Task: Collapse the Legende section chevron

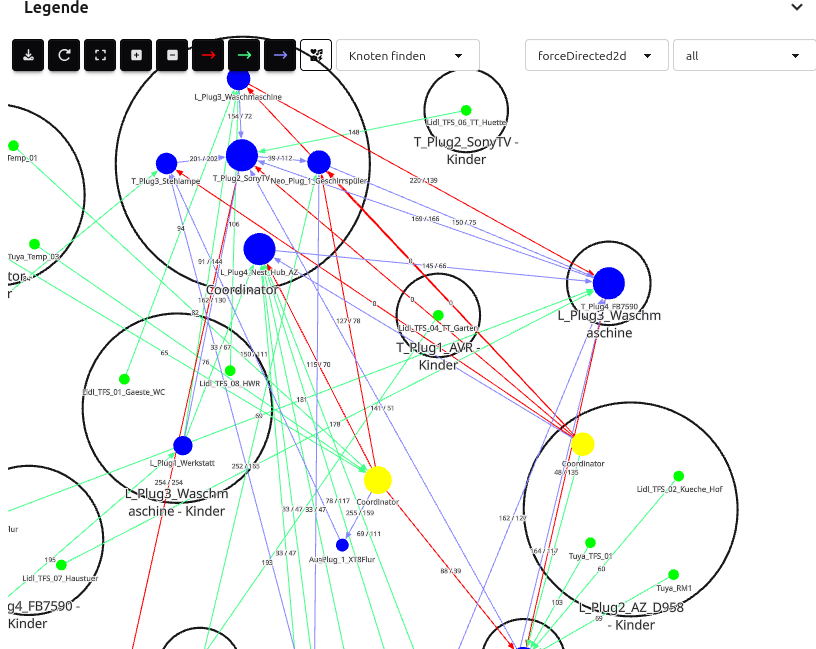Action: coord(797,8)
